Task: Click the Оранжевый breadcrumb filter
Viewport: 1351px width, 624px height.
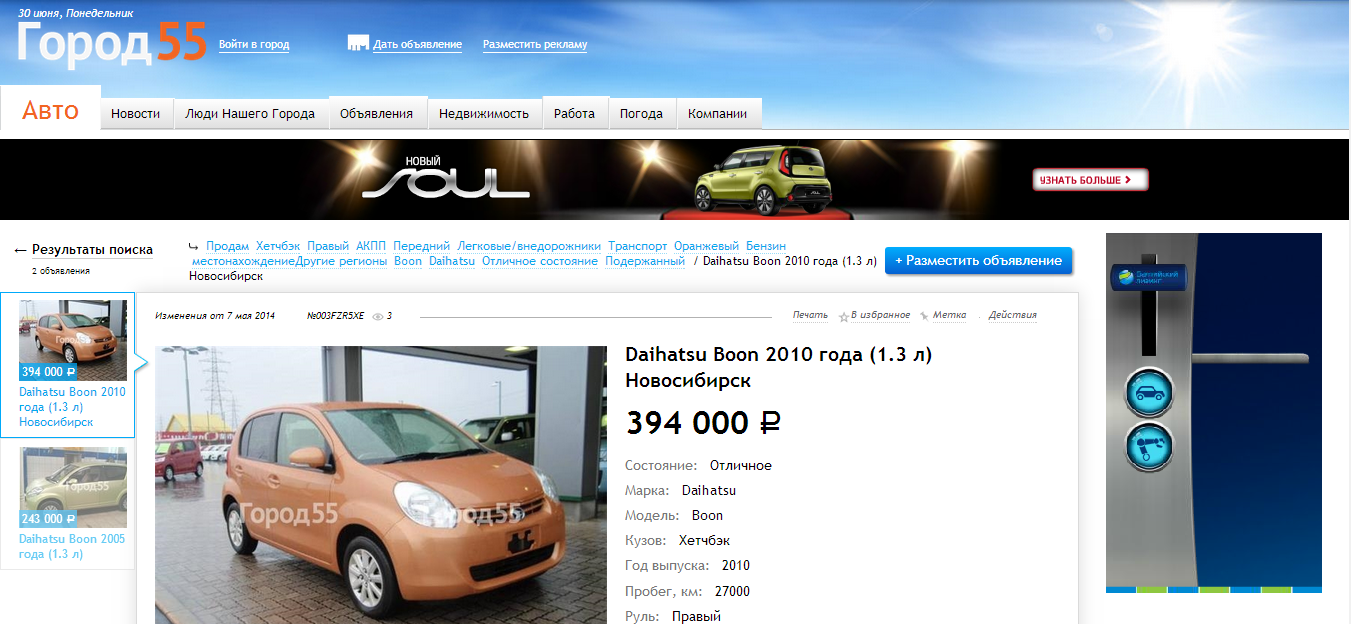Action: [x=706, y=246]
